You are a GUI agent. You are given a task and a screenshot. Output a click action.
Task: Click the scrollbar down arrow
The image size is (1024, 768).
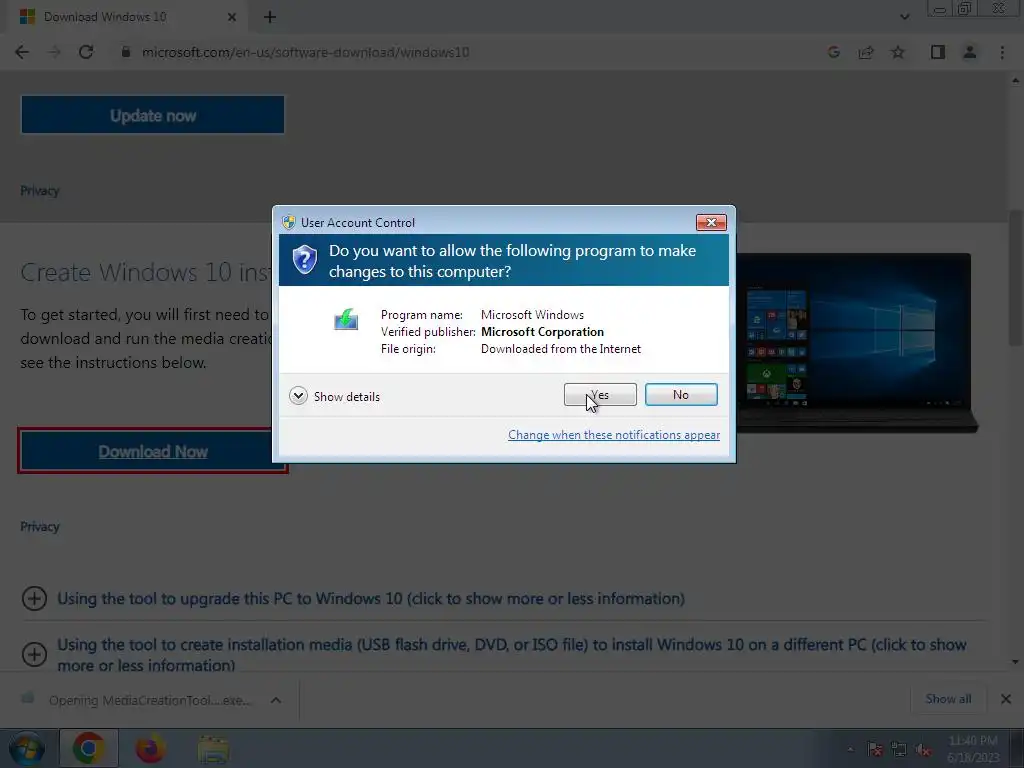1016,662
